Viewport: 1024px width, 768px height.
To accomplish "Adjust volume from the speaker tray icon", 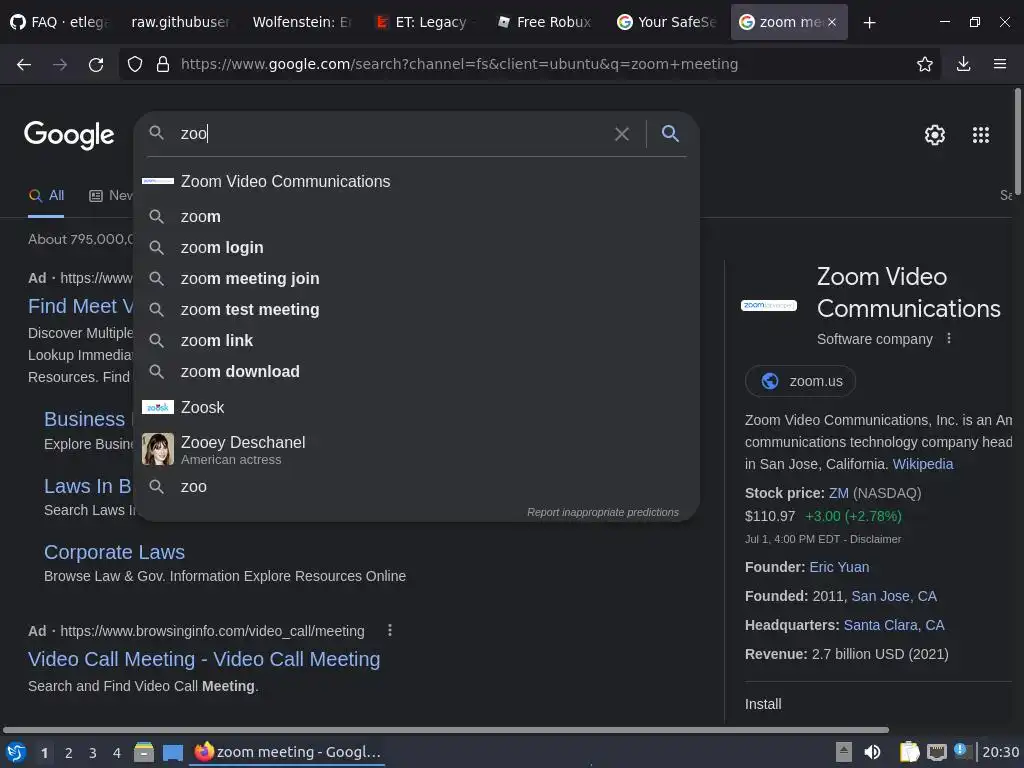I will 872,752.
